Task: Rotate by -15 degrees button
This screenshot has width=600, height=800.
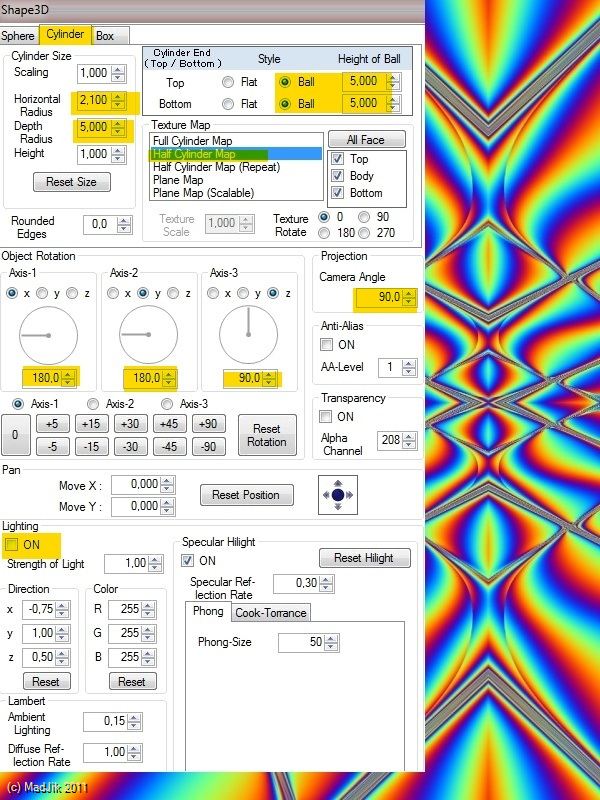Action: (91, 446)
